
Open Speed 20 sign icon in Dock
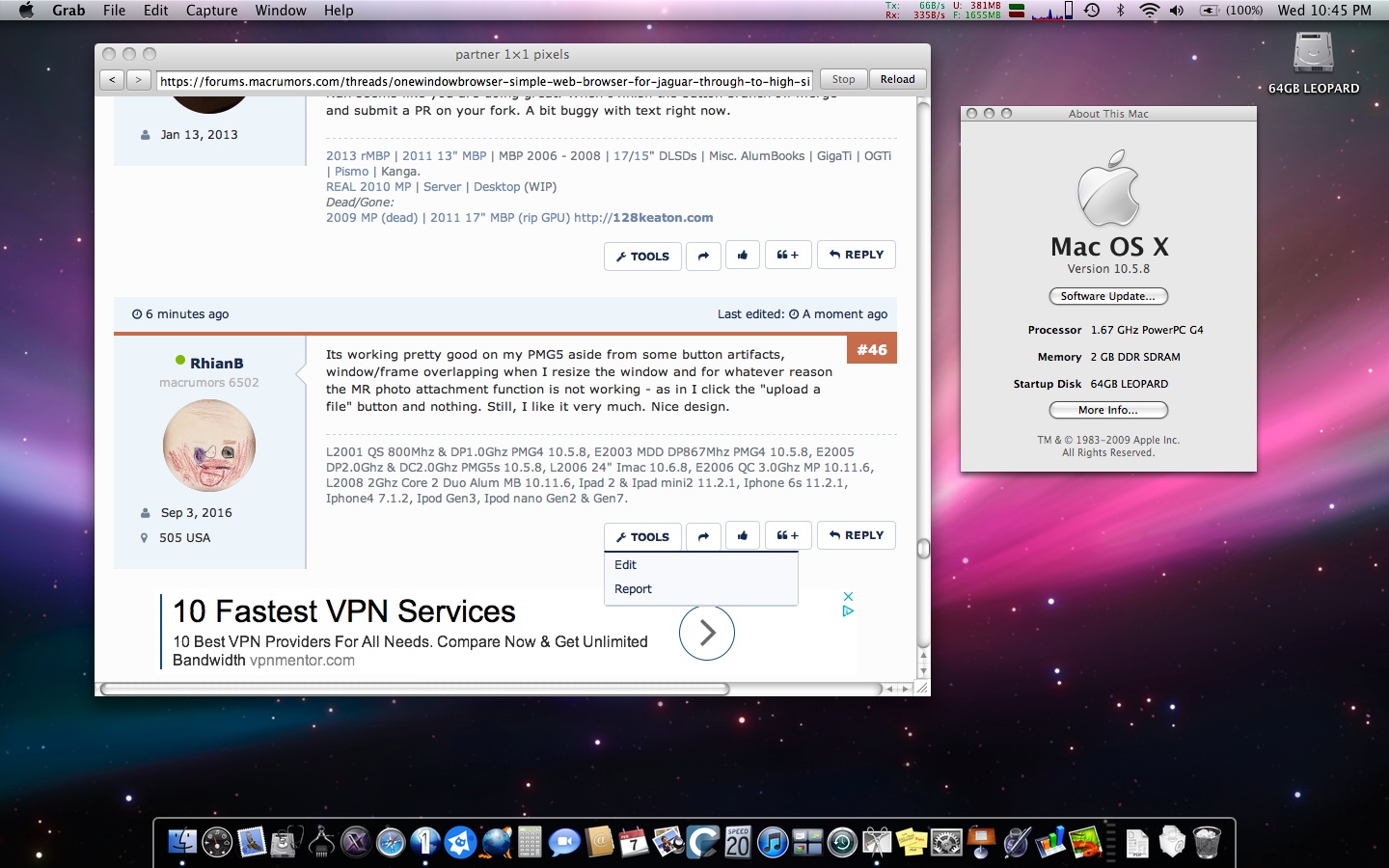click(738, 842)
